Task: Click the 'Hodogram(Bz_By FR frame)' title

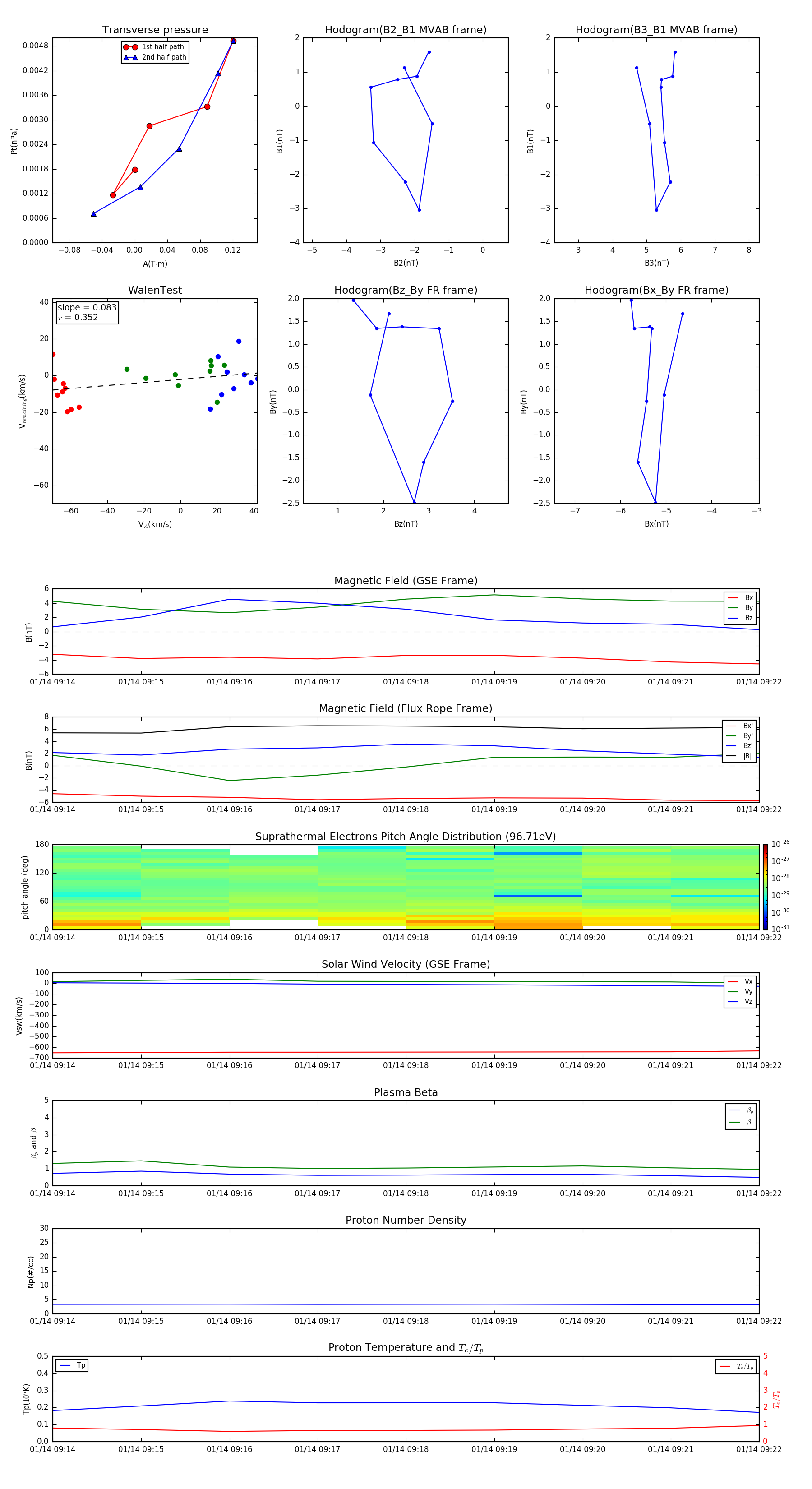Action: [406, 290]
